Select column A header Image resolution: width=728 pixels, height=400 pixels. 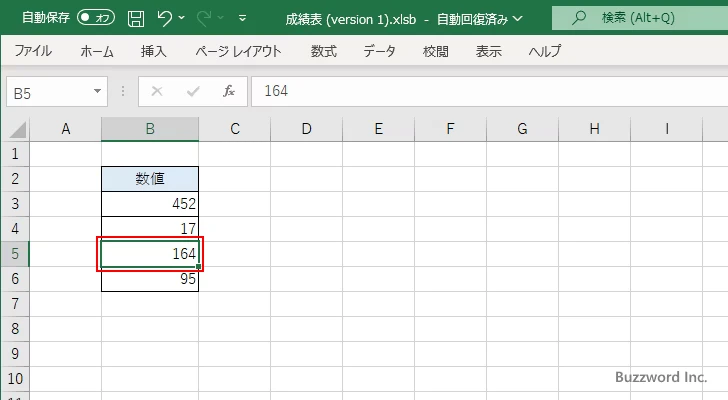pyautogui.click(x=66, y=129)
